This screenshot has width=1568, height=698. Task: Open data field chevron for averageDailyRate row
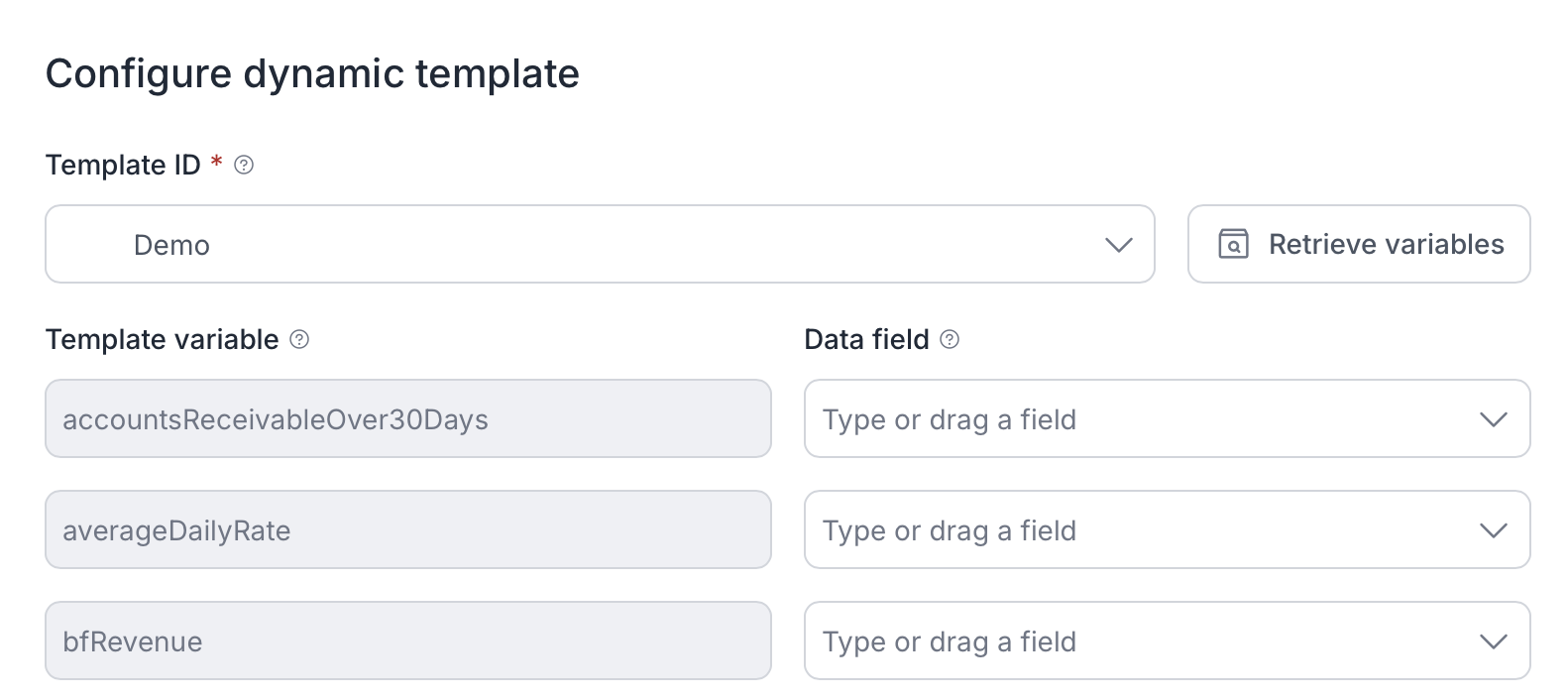(1493, 530)
